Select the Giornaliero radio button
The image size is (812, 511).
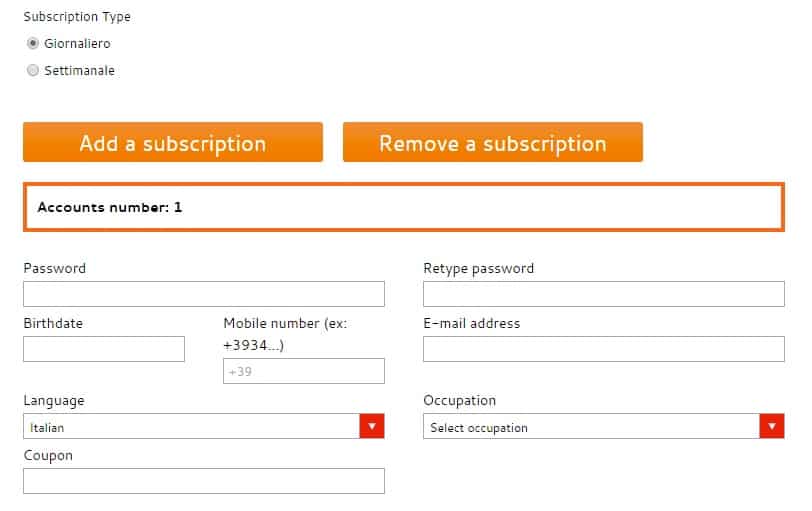point(33,43)
